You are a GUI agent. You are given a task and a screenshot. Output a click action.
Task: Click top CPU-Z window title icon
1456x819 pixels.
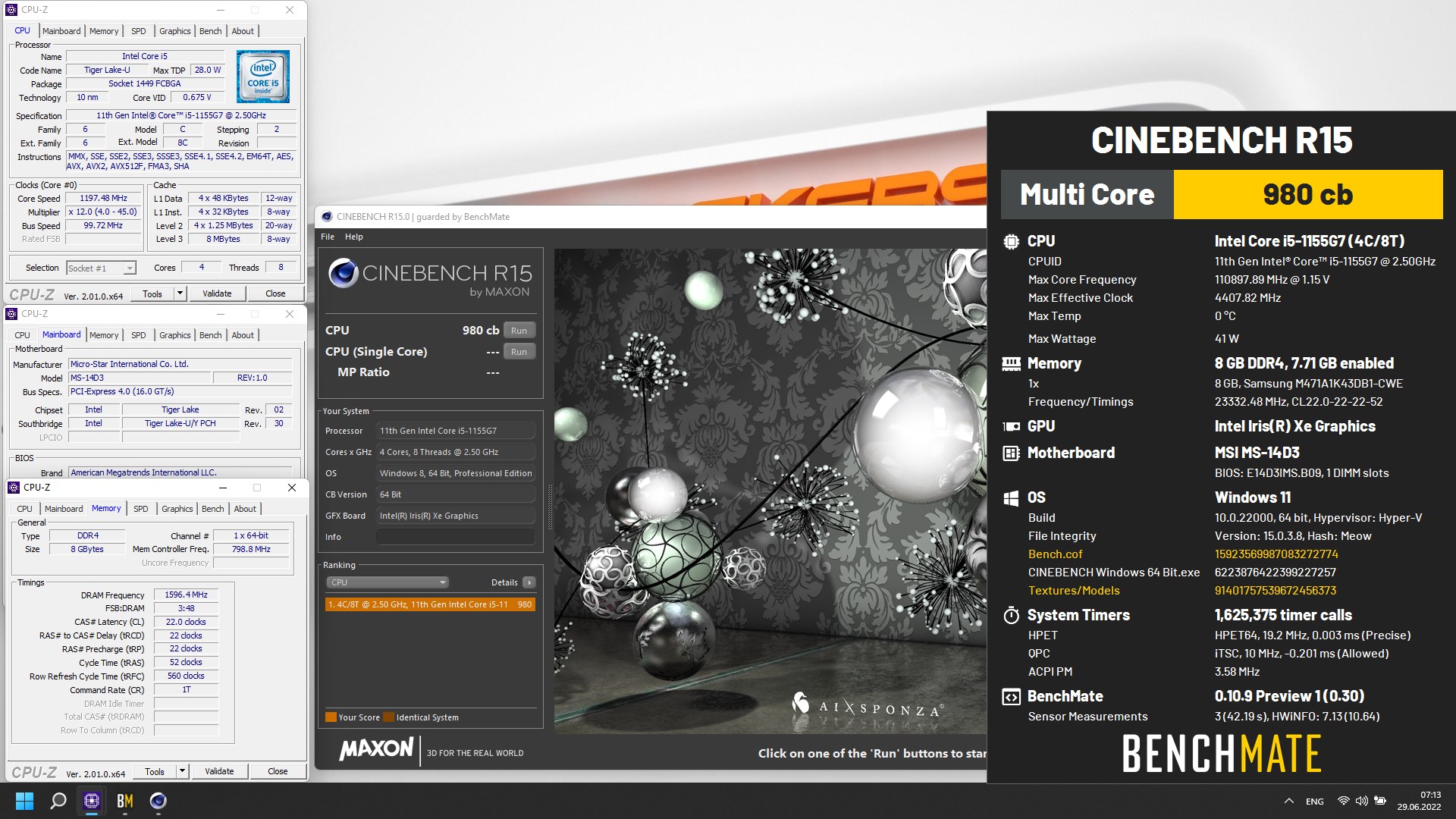click(x=11, y=10)
